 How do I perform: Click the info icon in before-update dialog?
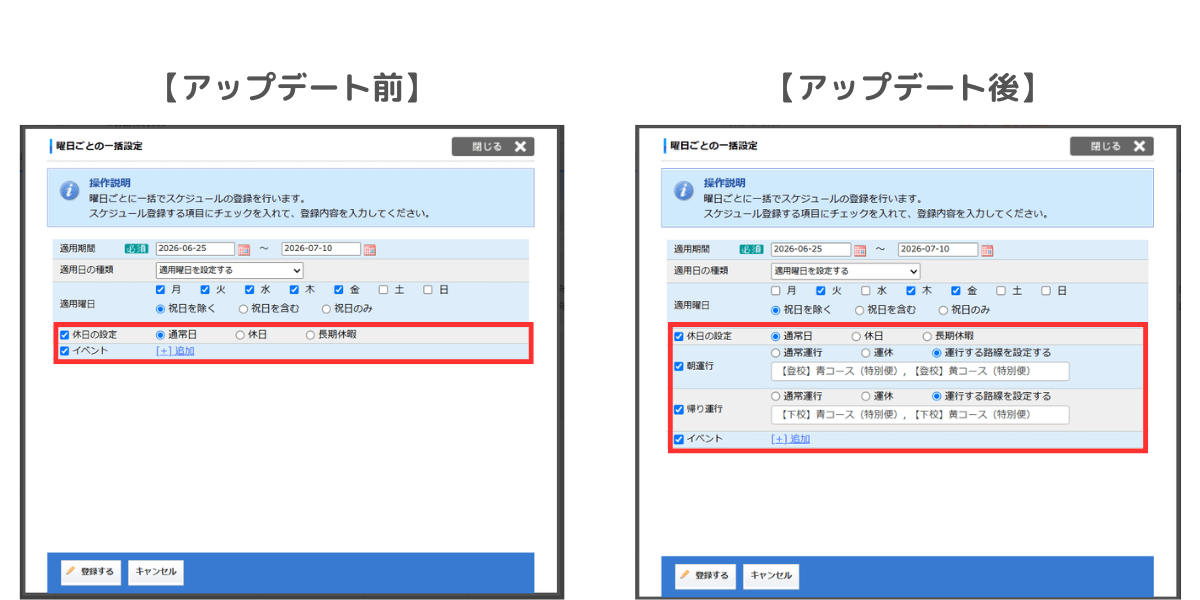click(69, 190)
